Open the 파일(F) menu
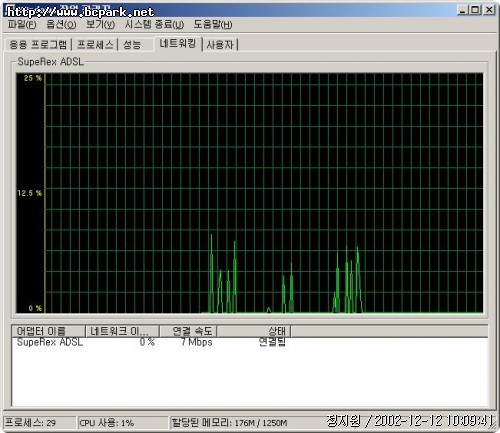This screenshot has width=500, height=433. tap(22, 24)
